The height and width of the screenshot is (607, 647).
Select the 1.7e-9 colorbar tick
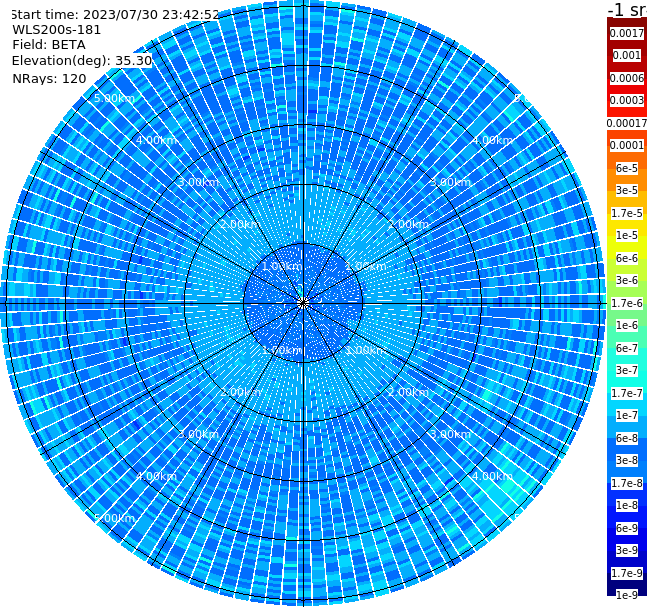point(627,573)
